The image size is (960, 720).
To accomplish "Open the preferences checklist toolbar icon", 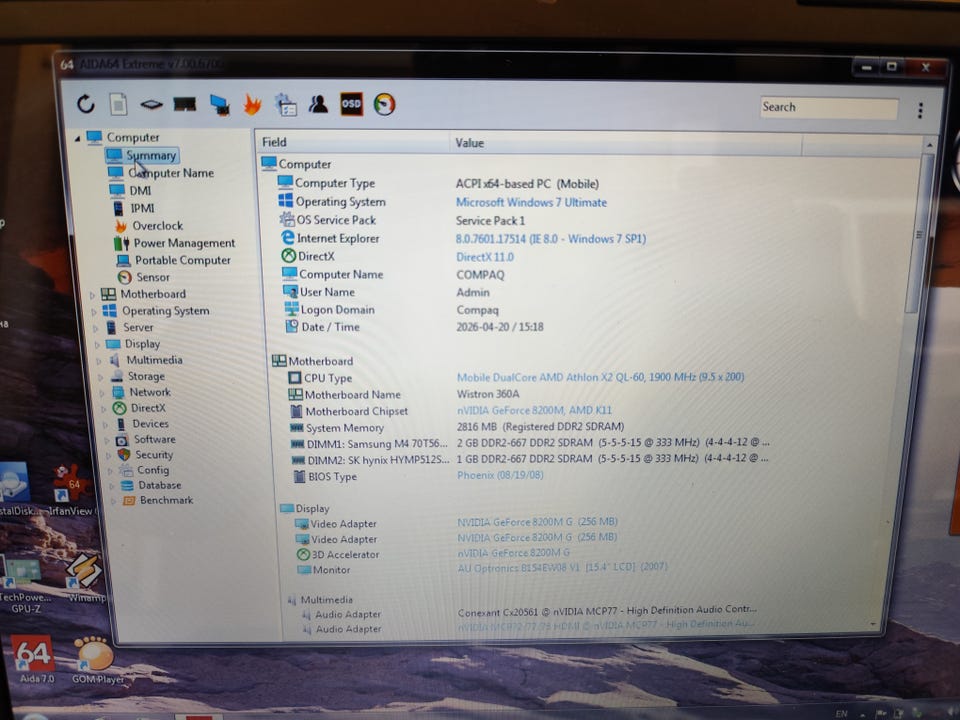I will 285,105.
